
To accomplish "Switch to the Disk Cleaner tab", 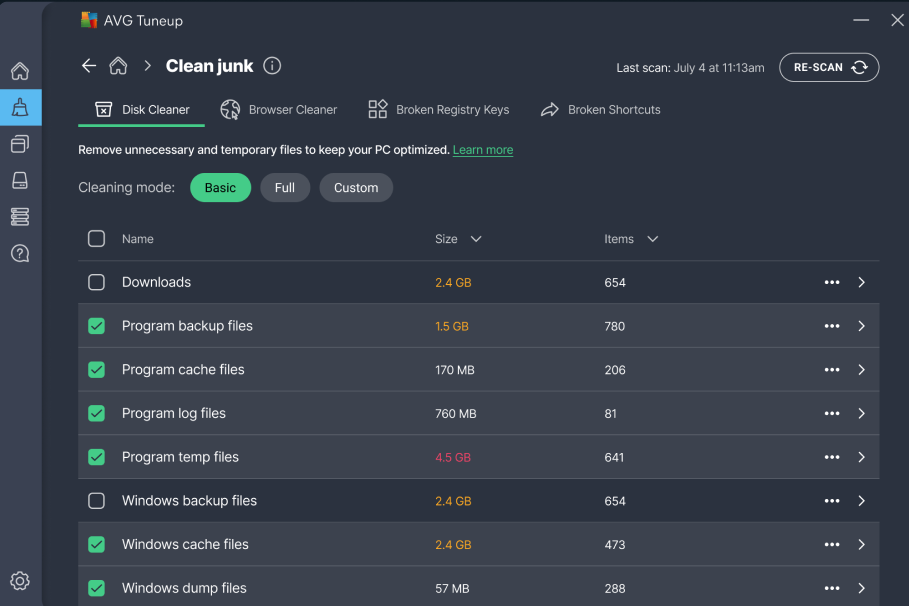I will [x=141, y=110].
